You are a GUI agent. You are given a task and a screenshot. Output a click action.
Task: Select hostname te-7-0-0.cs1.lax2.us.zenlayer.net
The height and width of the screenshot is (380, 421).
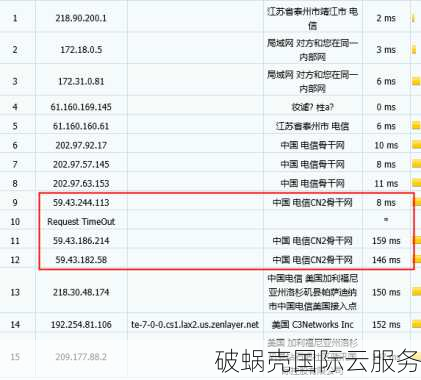tap(195, 324)
